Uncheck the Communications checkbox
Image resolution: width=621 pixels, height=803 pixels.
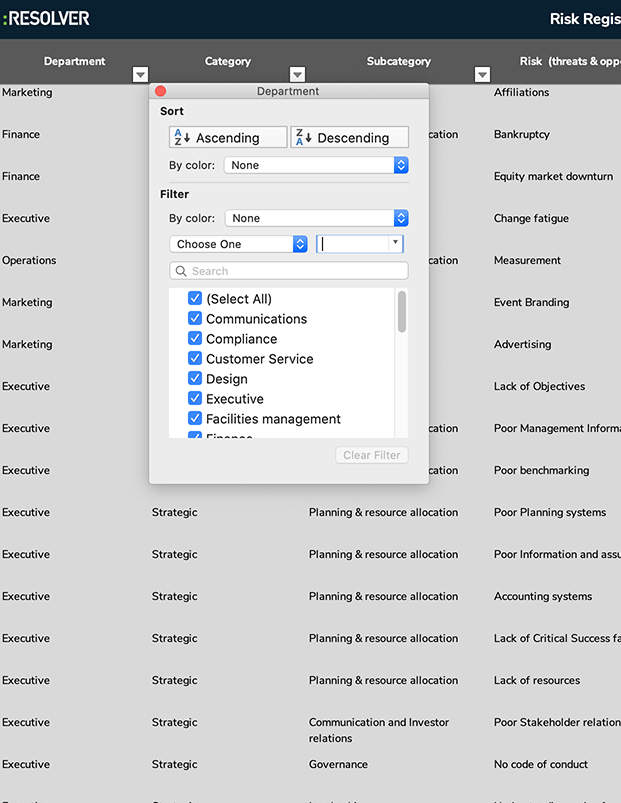tap(195, 319)
